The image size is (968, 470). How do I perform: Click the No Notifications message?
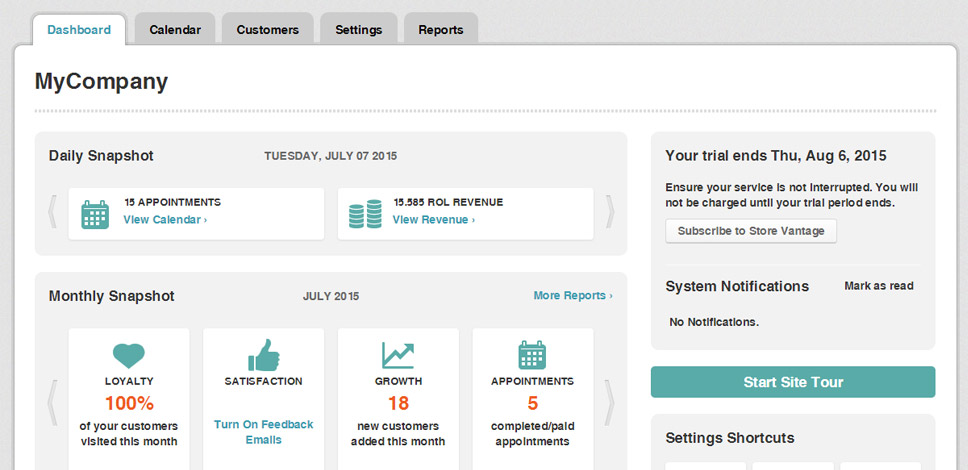click(714, 322)
